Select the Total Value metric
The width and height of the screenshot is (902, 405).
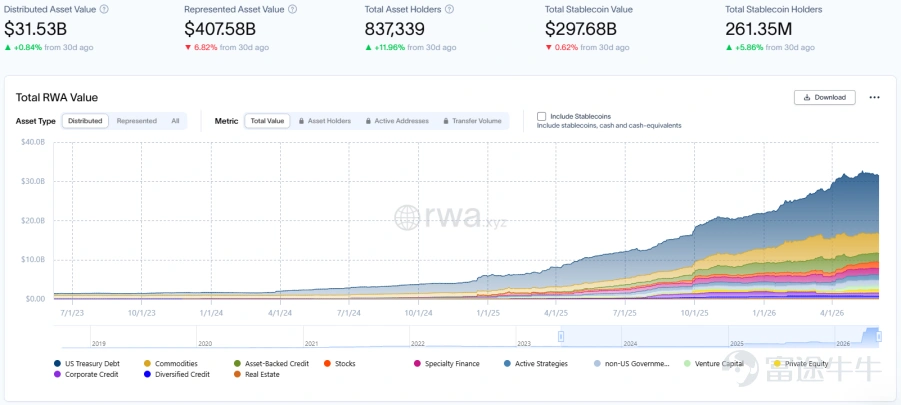267,121
